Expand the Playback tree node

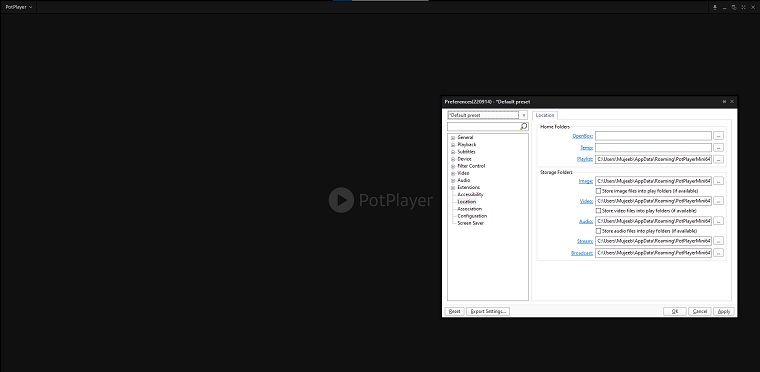(453, 145)
